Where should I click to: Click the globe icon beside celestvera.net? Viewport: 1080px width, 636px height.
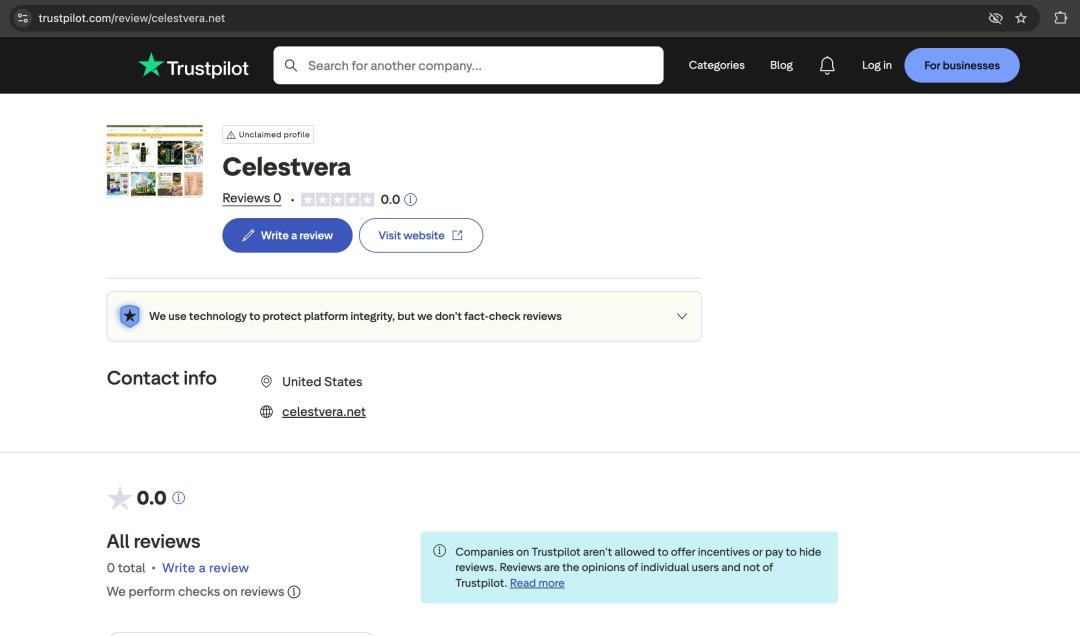click(x=267, y=412)
